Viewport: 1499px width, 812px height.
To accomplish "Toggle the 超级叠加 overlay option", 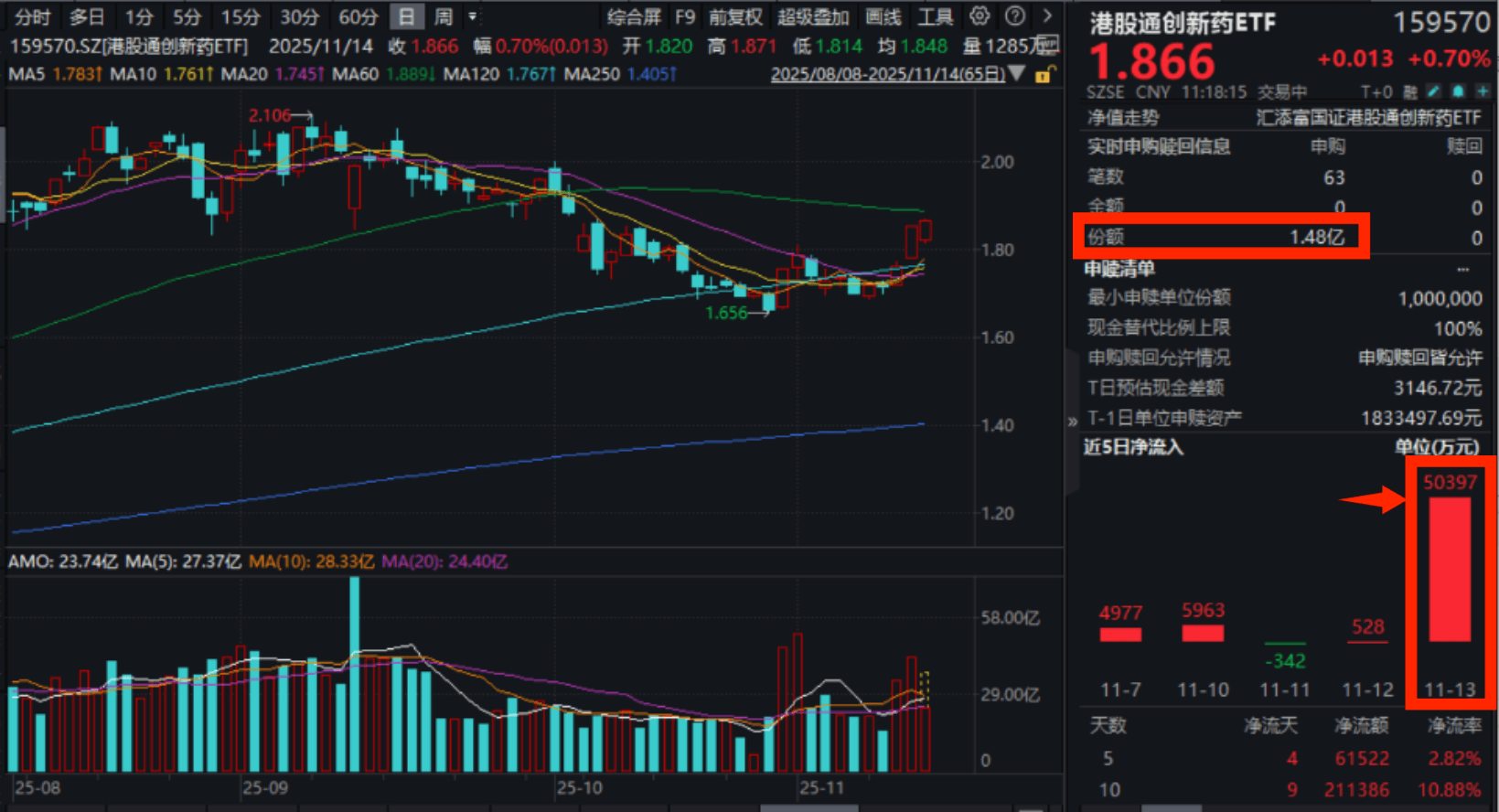I will pyautogui.click(x=813, y=16).
